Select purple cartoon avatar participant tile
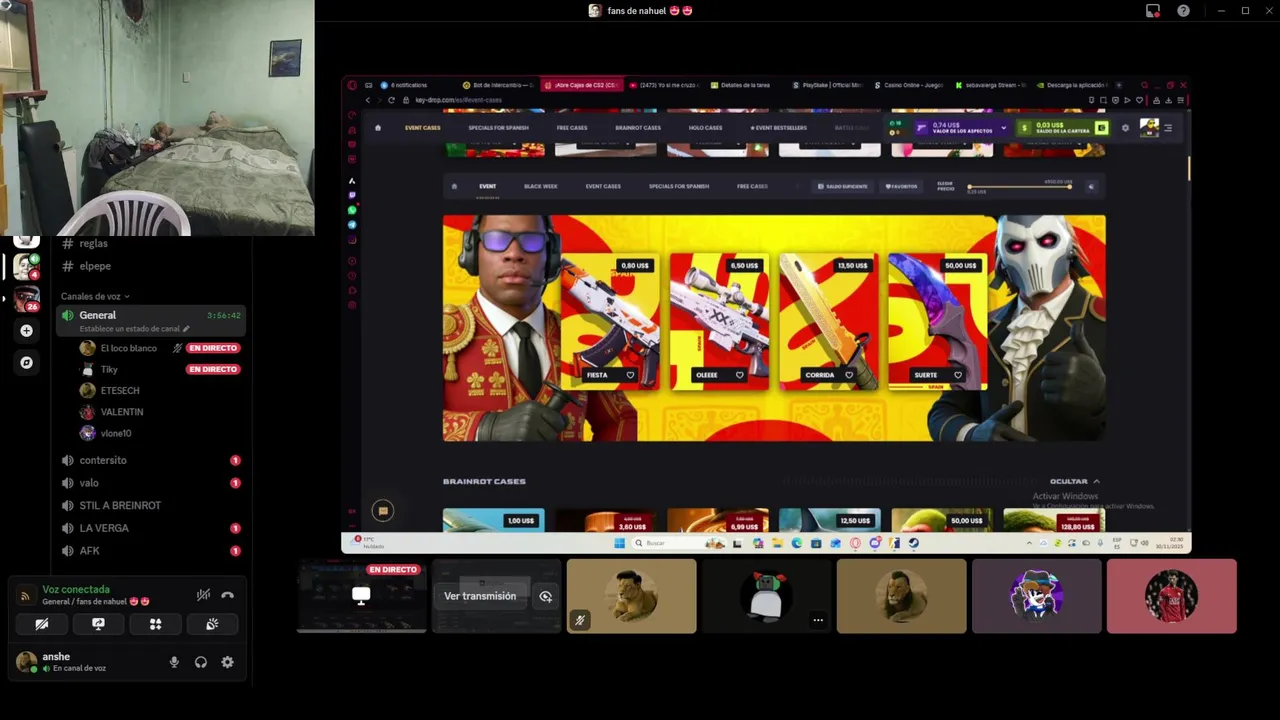Screen dimensions: 1280x720 pyautogui.click(x=1036, y=596)
